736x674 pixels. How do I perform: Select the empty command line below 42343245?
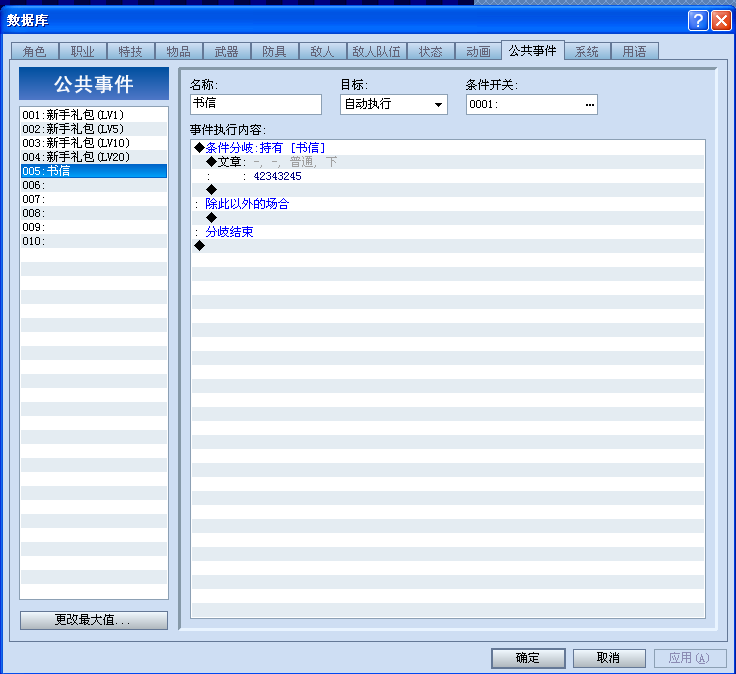pyautogui.click(x=448, y=190)
